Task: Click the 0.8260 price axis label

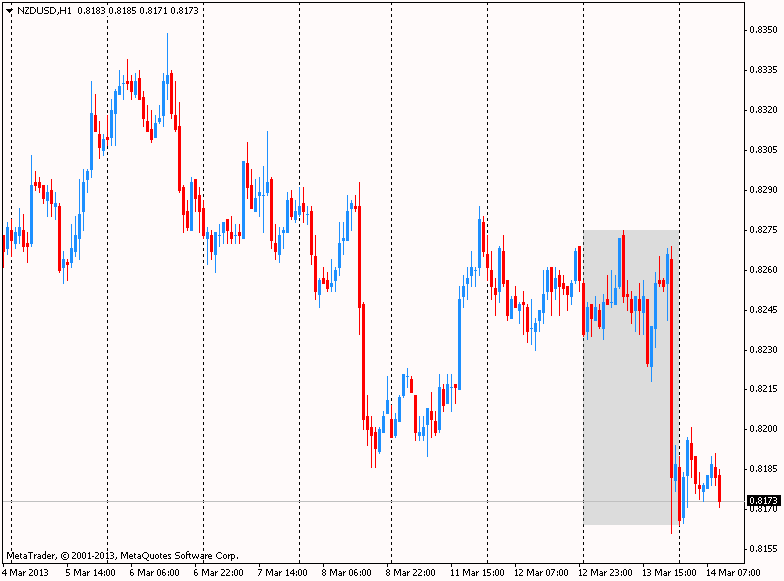Action: click(x=763, y=270)
